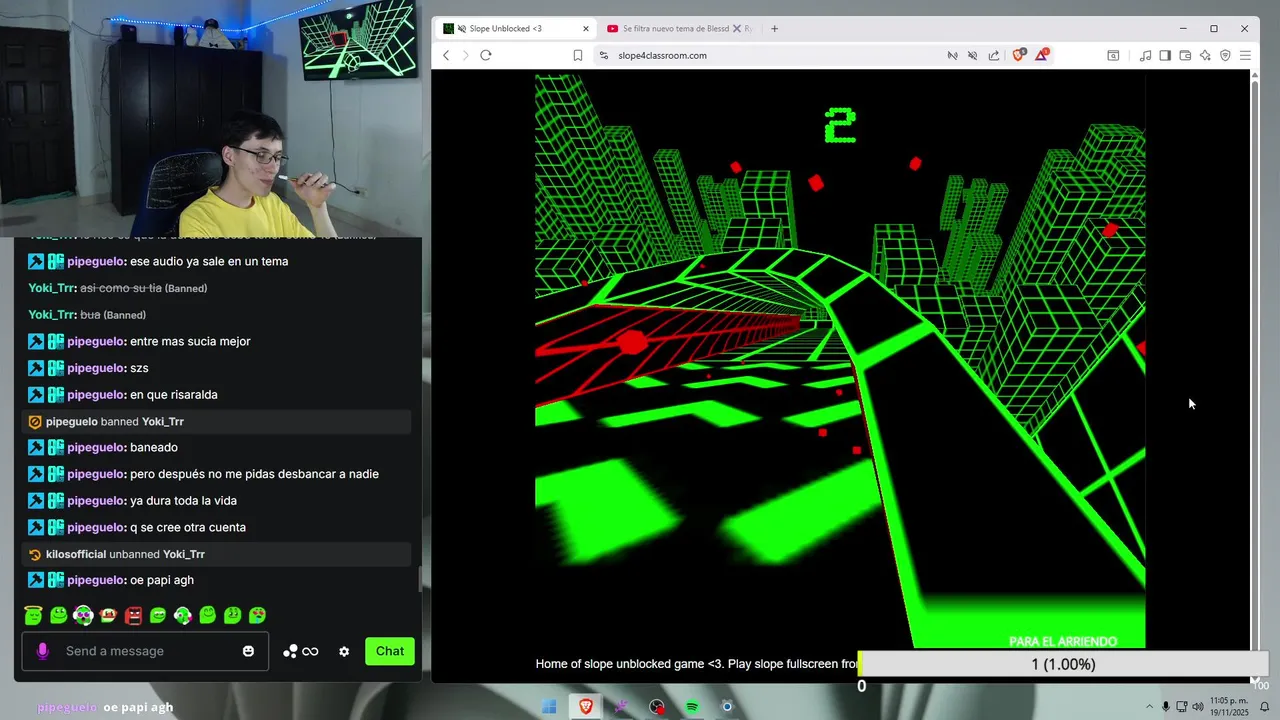Open the Brave VPN shield icon
1280x720 pixels.
coord(1225,55)
